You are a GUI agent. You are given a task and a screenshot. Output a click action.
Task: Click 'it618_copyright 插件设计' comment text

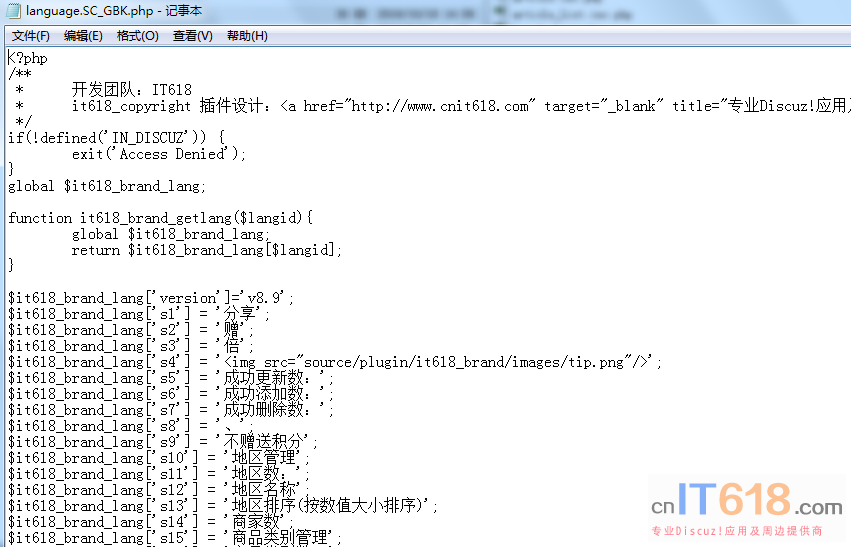click(172, 106)
